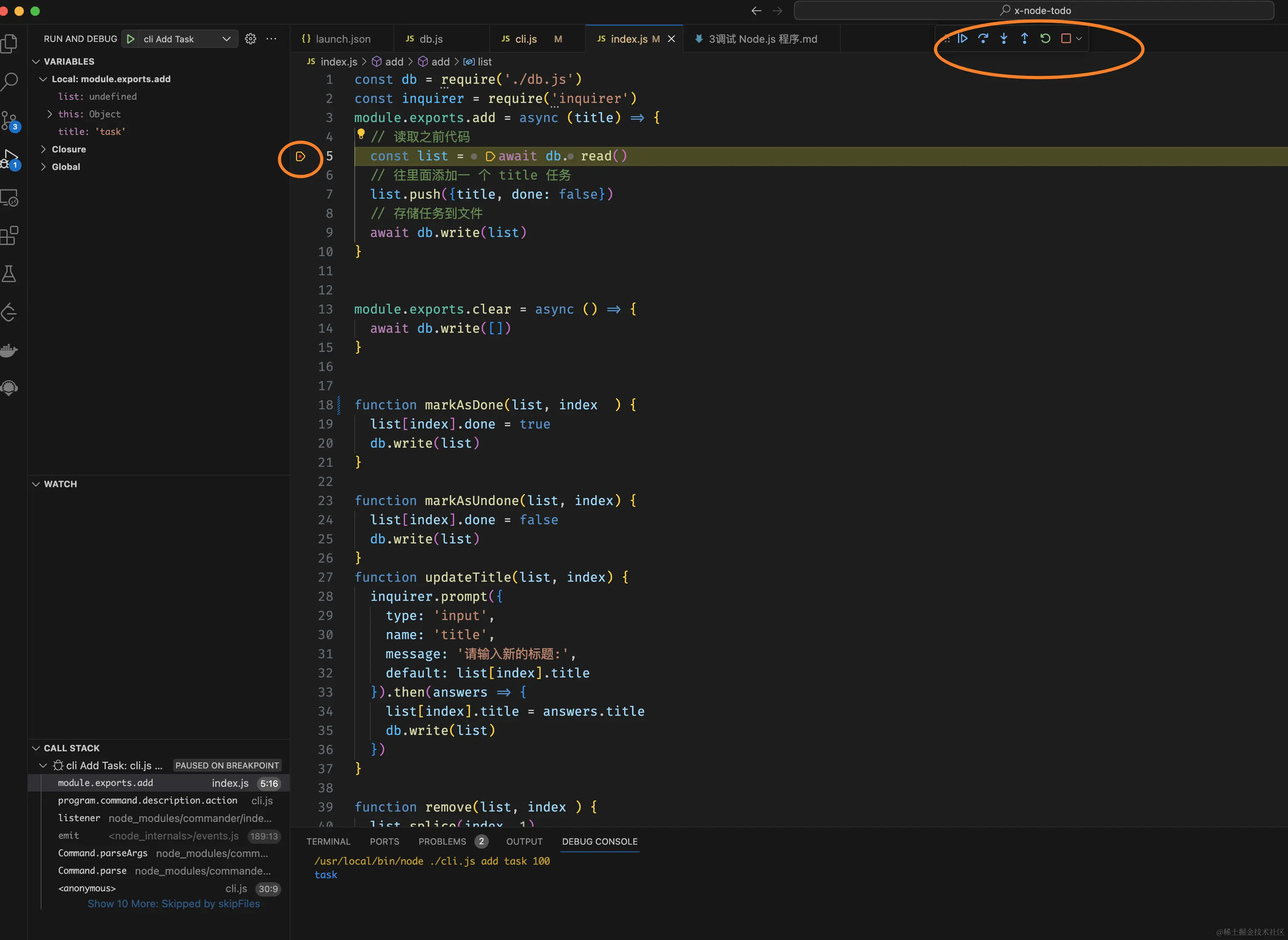Click the debug Continue button

pyautogui.click(x=963, y=39)
